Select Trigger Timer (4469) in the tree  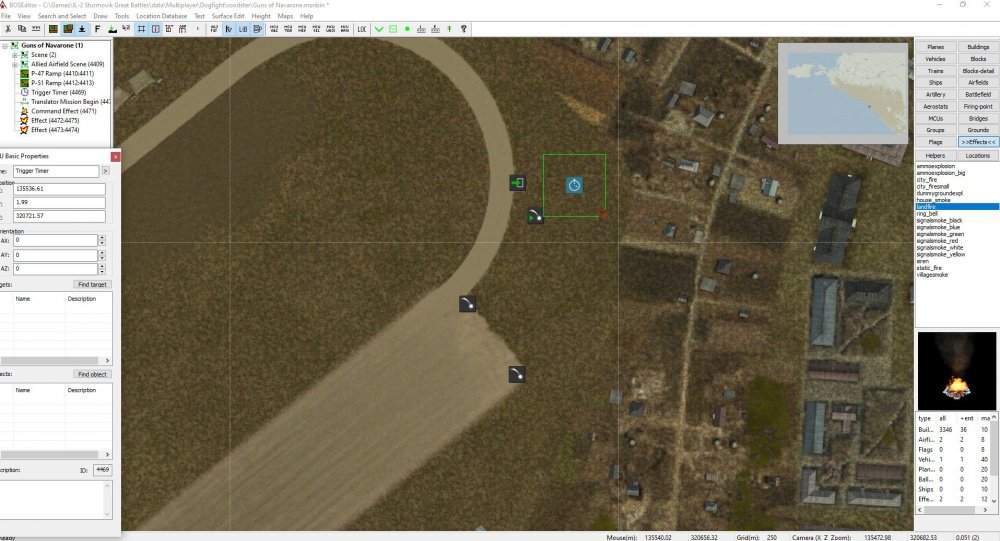pos(58,93)
